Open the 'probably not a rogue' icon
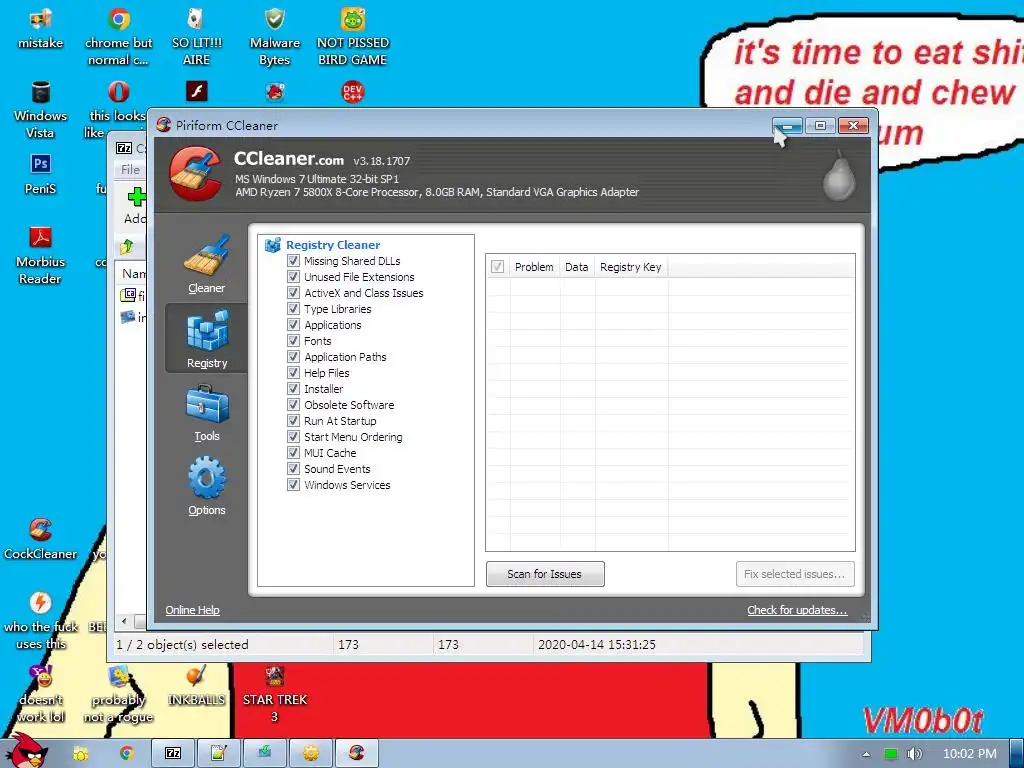Image resolution: width=1024 pixels, height=768 pixels. tap(118, 694)
